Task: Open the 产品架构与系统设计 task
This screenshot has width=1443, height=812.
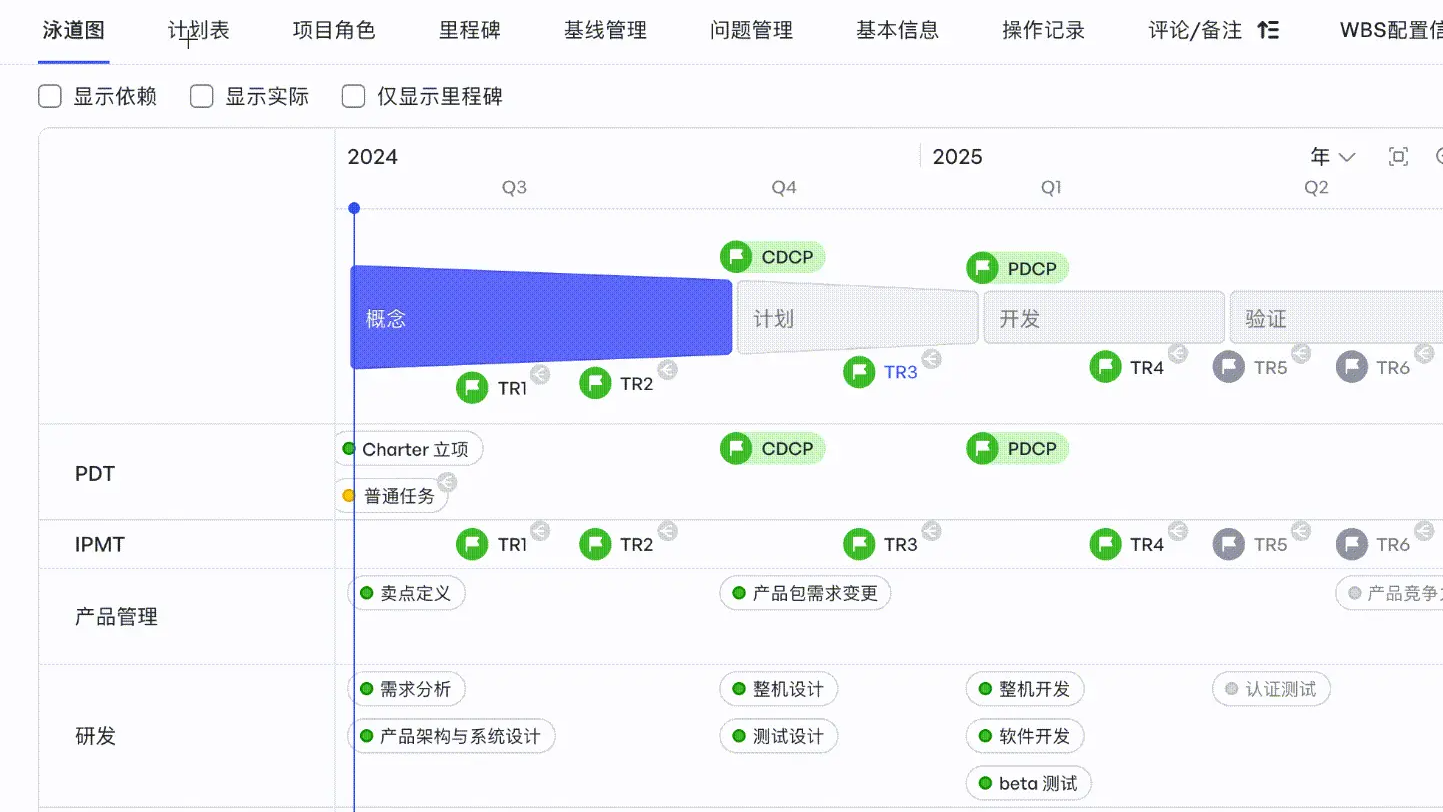Action: pos(451,737)
